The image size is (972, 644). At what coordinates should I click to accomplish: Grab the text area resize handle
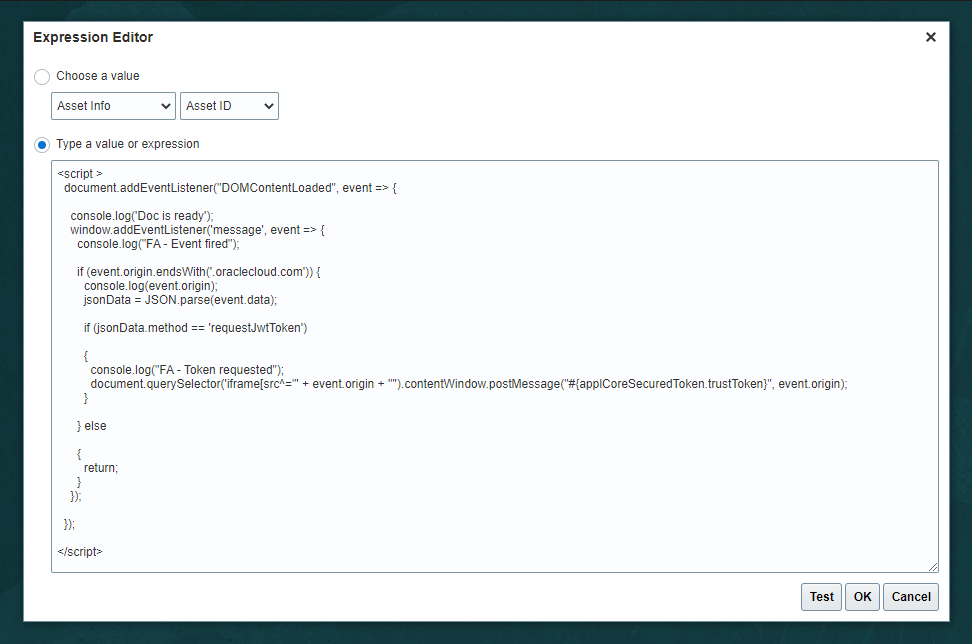[x=933, y=567]
